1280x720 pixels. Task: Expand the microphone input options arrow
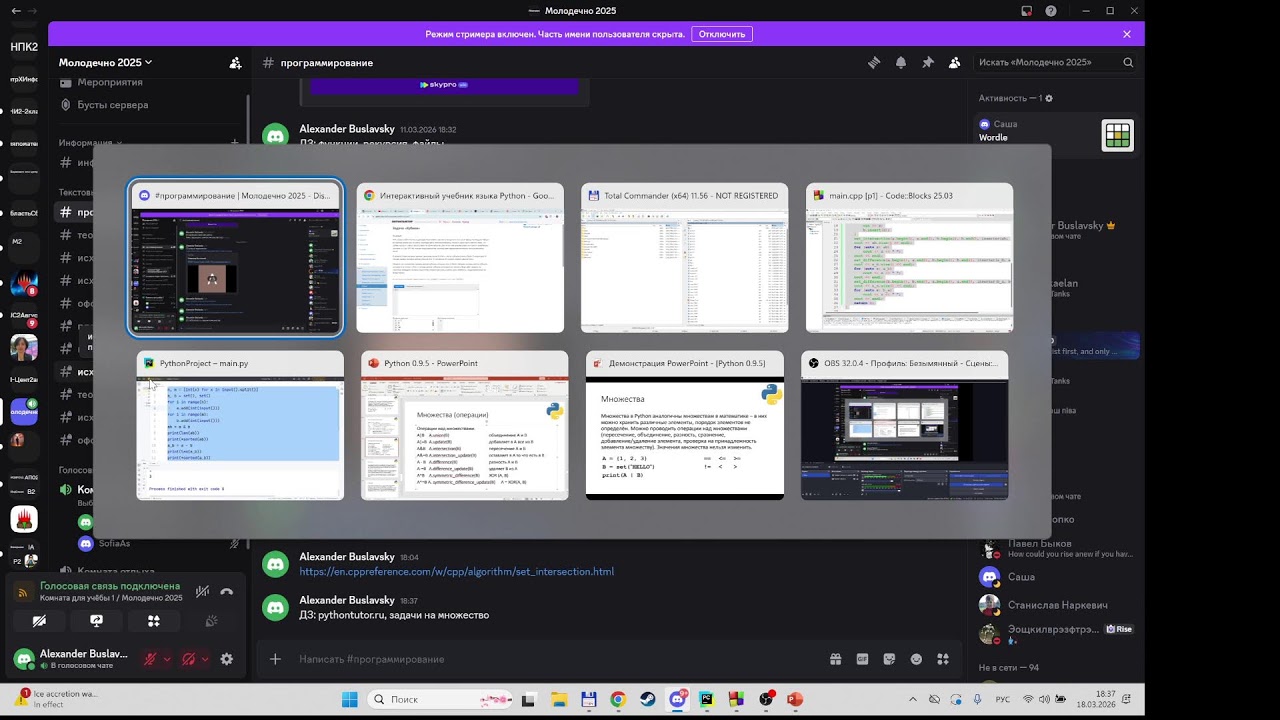tap(167, 659)
